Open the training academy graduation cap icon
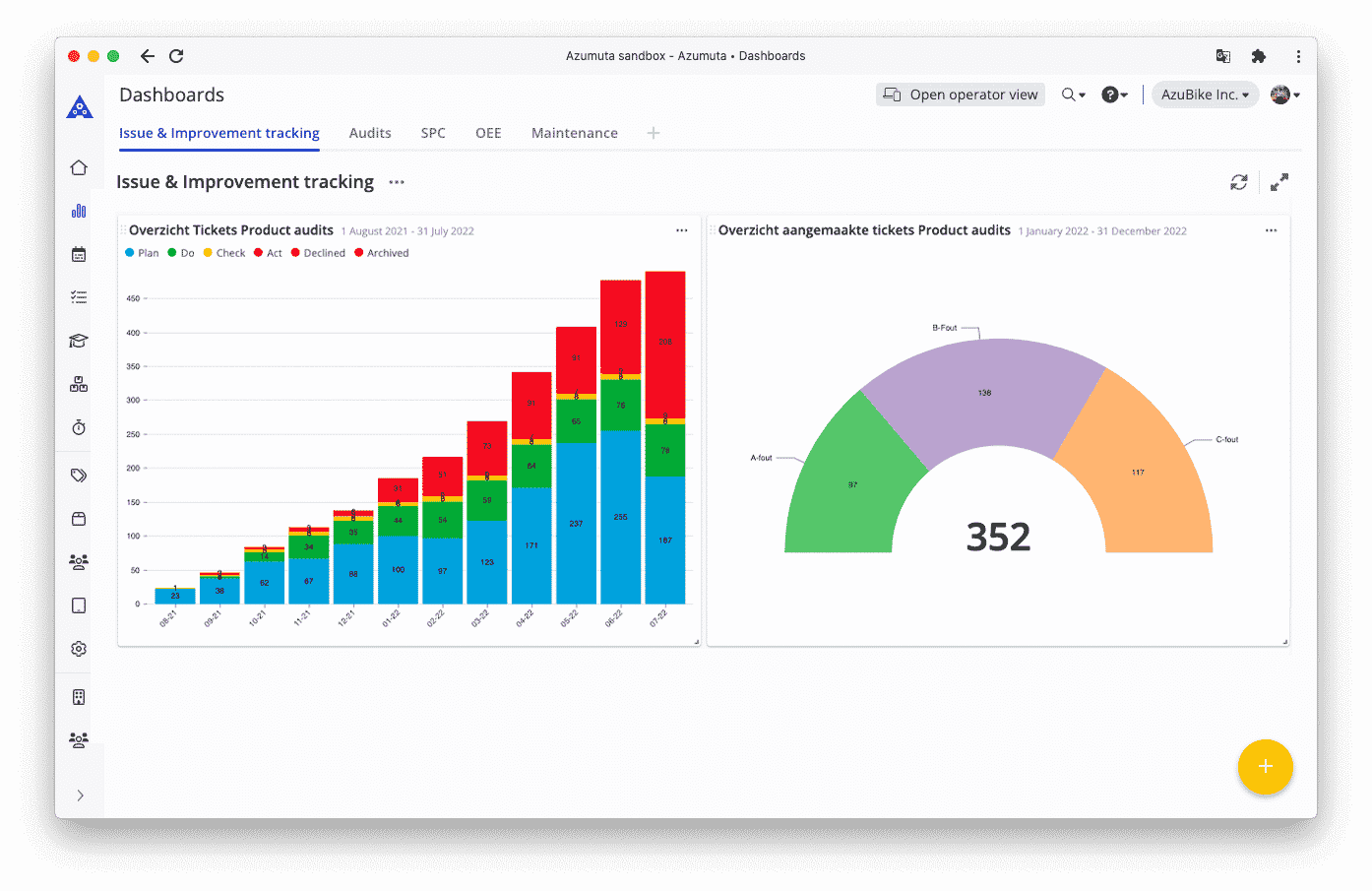 point(78,340)
